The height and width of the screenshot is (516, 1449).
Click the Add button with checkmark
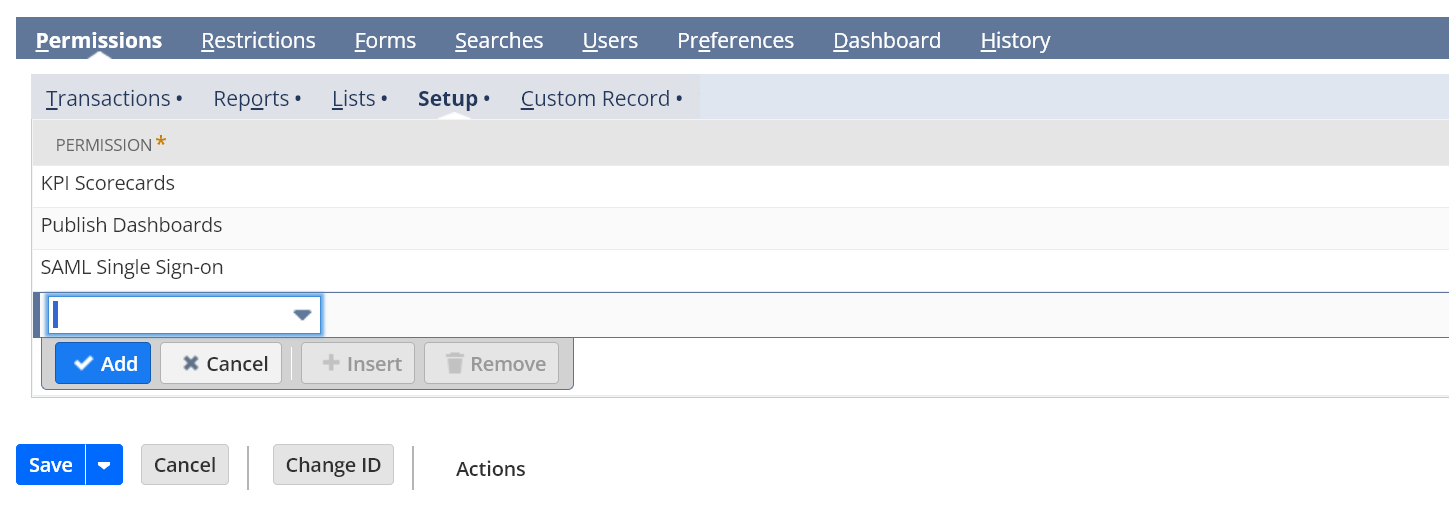click(103, 364)
